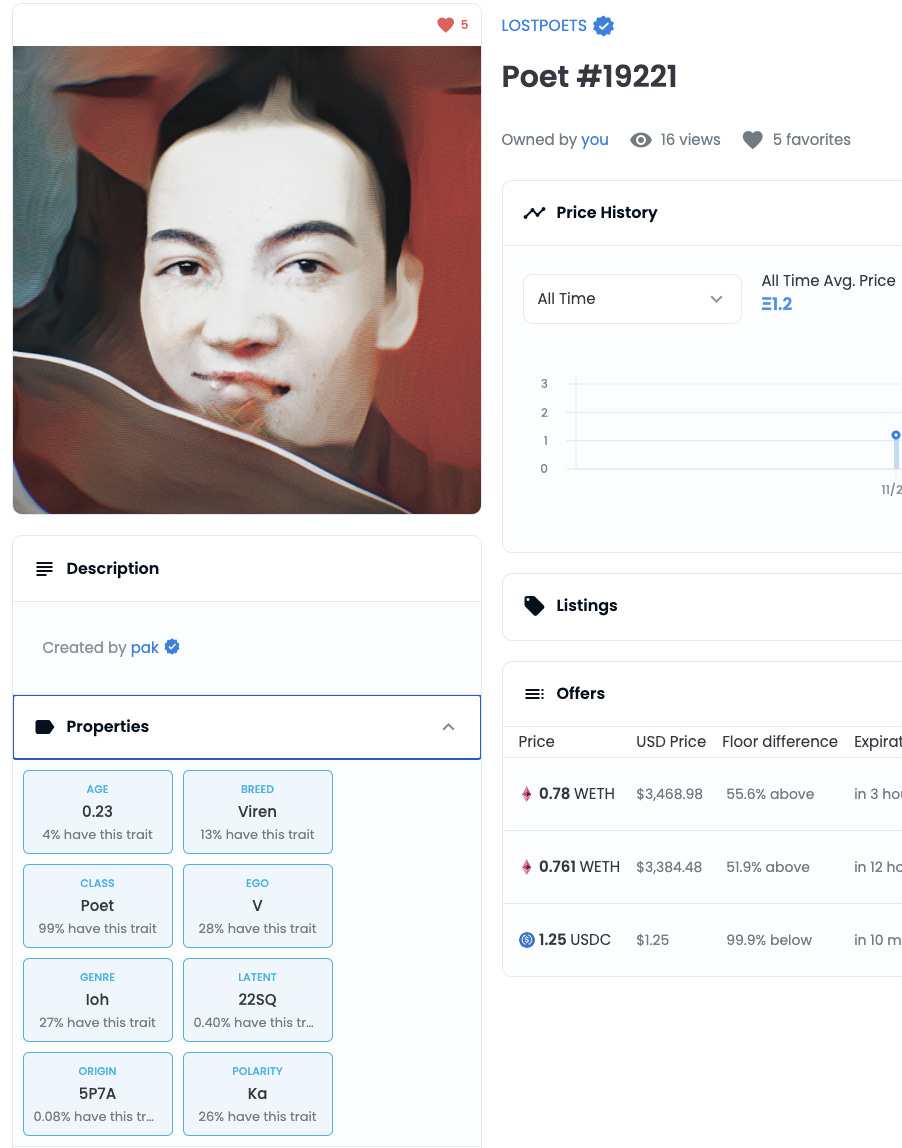Select the BREED Viren property card
The width and height of the screenshot is (902, 1148).
coord(258,812)
